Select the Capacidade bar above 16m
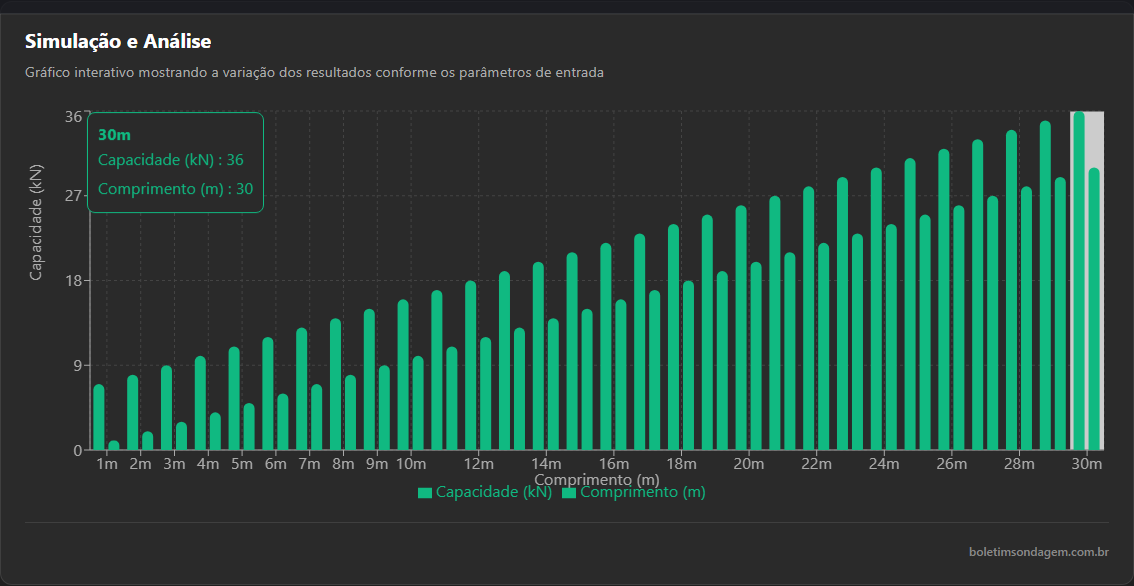Viewport: 1134px width, 586px height. (606, 348)
